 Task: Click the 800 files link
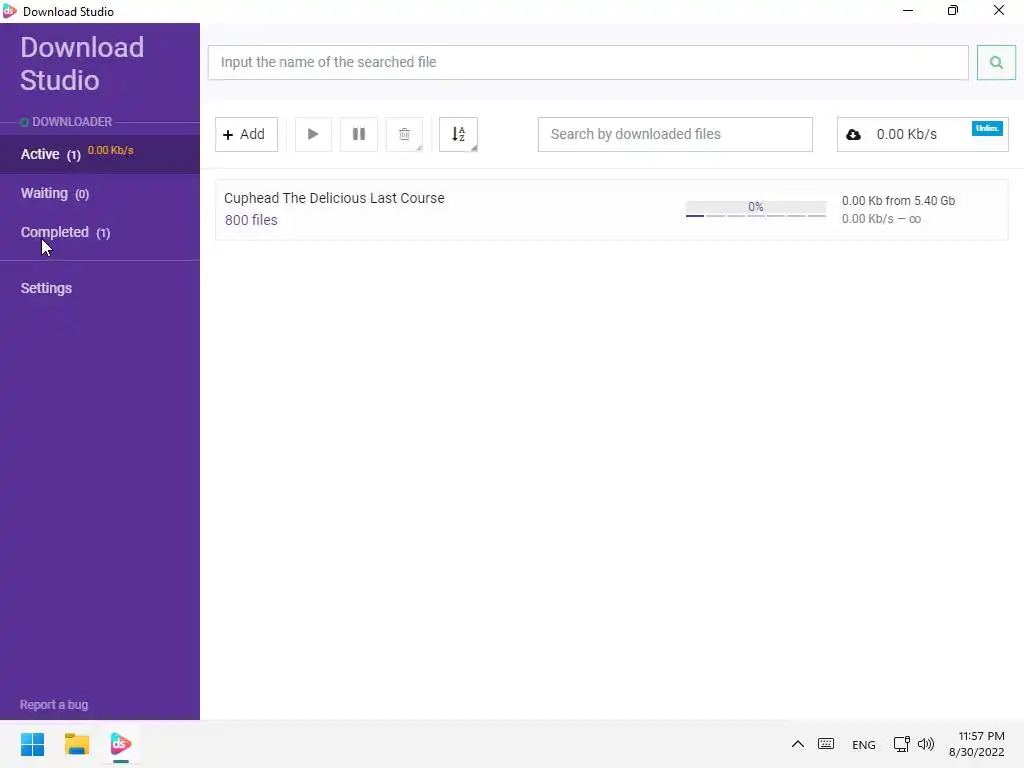tap(251, 220)
